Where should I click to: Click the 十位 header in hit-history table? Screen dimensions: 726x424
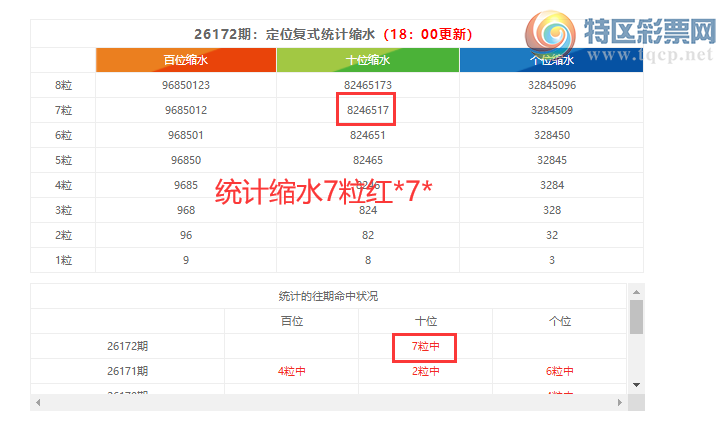click(426, 321)
